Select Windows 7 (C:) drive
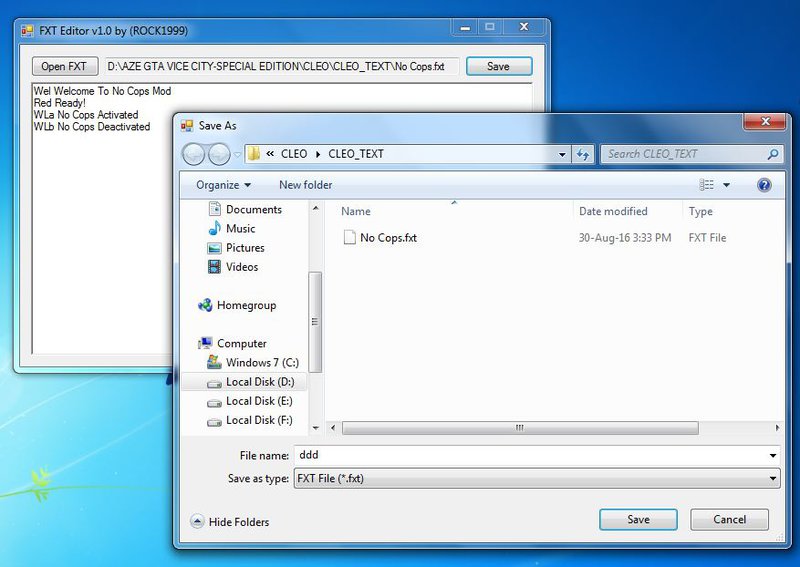Image resolution: width=800 pixels, height=567 pixels. pyautogui.click(x=253, y=362)
